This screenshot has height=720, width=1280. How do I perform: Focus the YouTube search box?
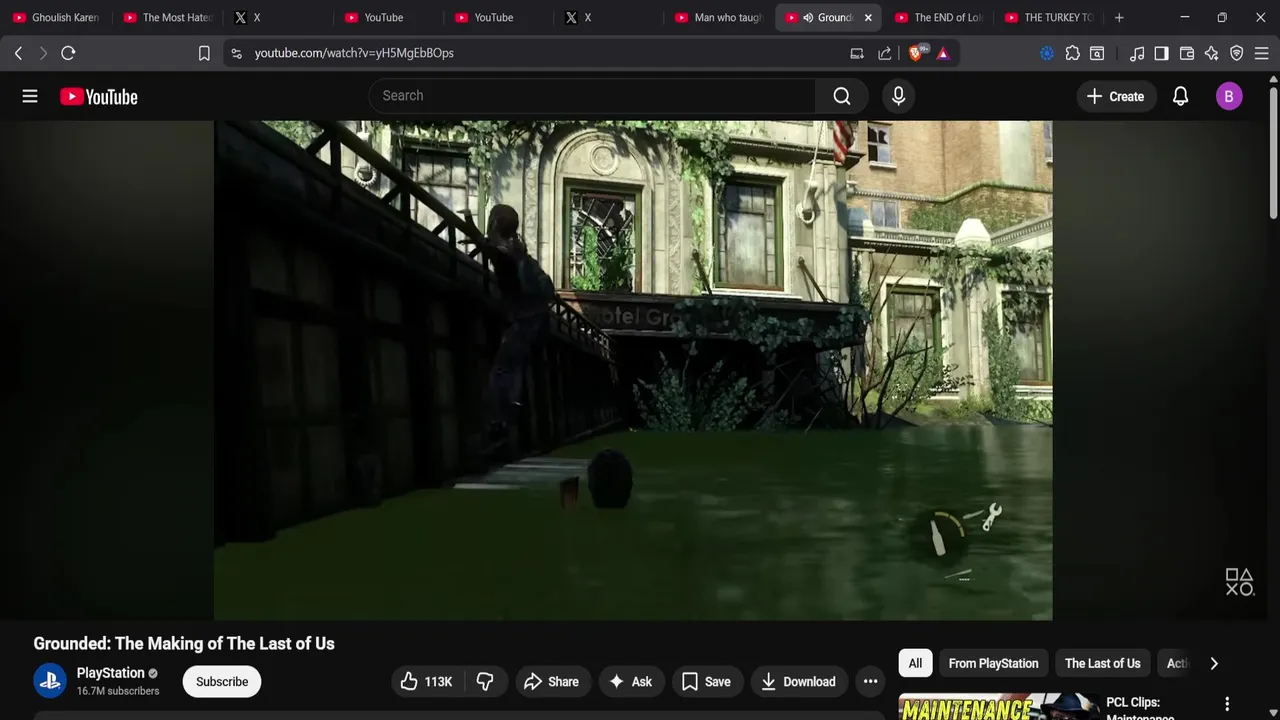[x=592, y=96]
